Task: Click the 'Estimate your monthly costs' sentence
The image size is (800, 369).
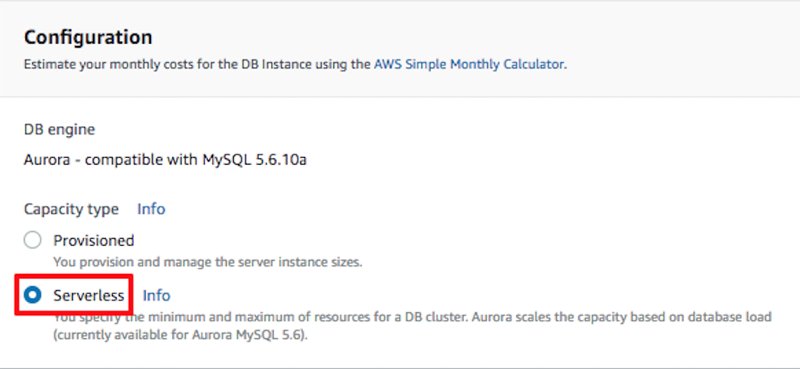Action: click(x=295, y=64)
